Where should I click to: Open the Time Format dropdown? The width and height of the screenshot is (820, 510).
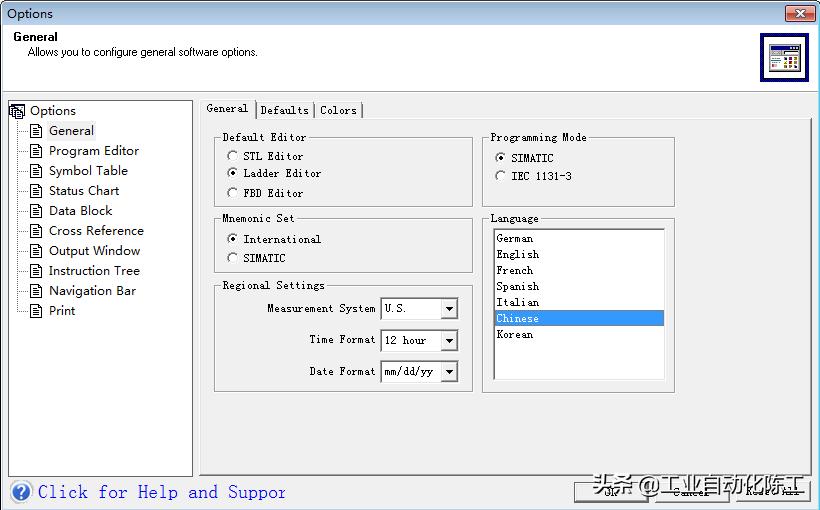coord(449,341)
